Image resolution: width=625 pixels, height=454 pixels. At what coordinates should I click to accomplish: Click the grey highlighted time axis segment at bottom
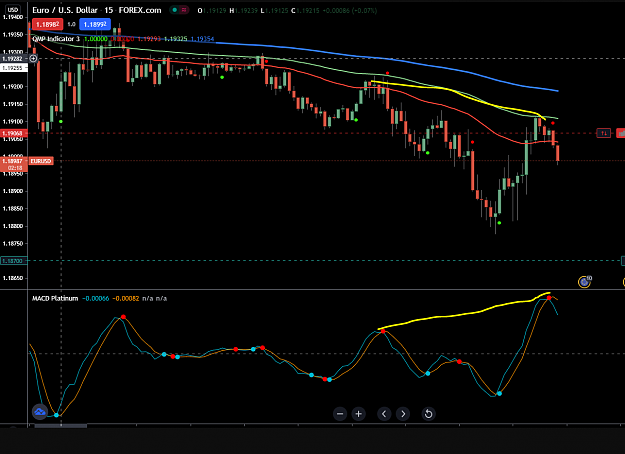tap(61, 426)
